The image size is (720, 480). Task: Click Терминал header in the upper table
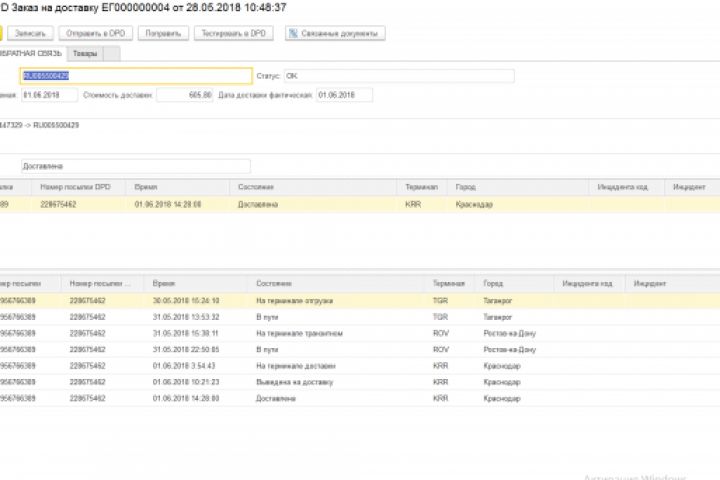tap(422, 187)
